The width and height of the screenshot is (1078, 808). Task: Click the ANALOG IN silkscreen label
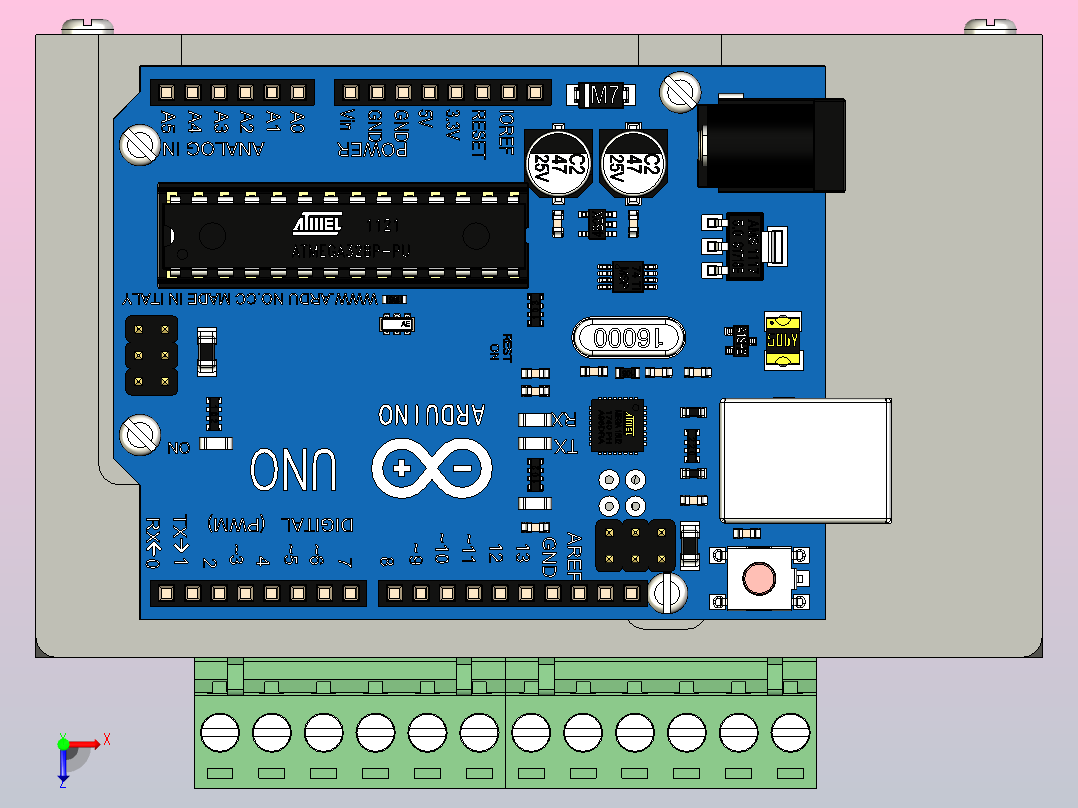click(x=214, y=149)
